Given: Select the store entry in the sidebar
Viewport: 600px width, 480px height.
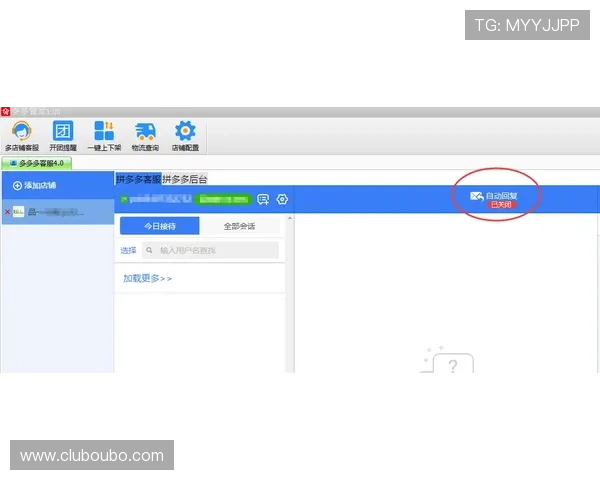Looking at the screenshot, I should pyautogui.click(x=58, y=212).
